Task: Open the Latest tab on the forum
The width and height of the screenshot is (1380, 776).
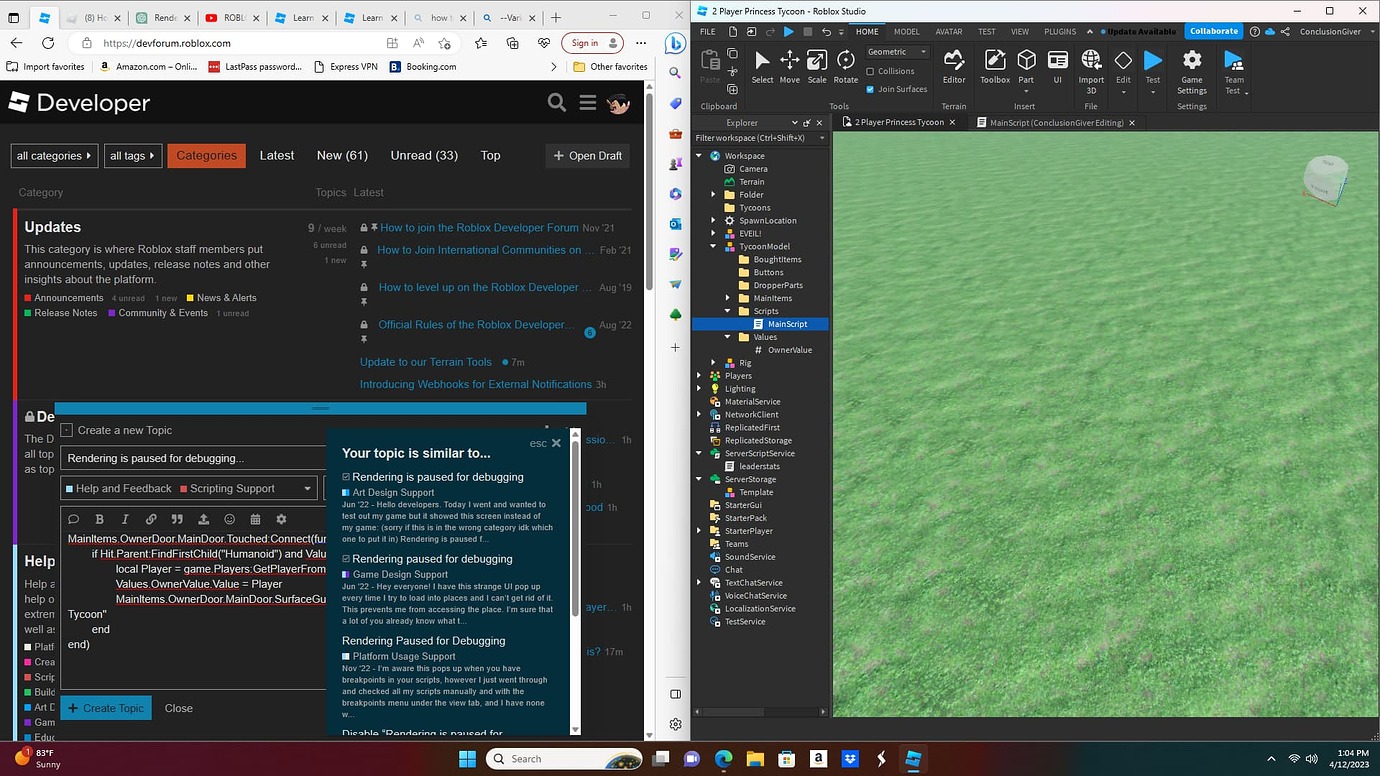Action: point(277,155)
